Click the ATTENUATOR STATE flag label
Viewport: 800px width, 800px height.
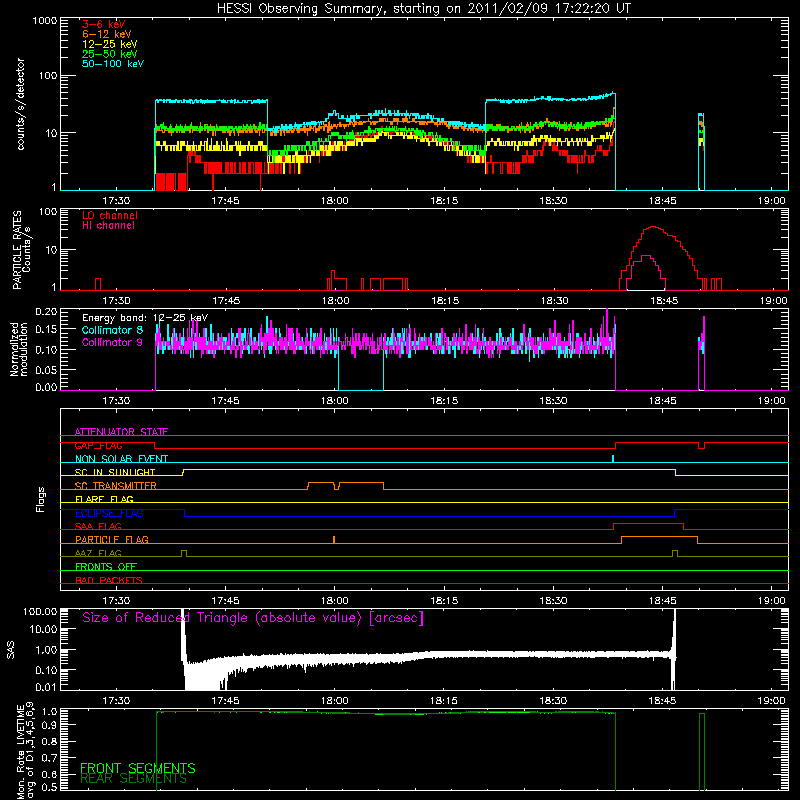(121, 432)
